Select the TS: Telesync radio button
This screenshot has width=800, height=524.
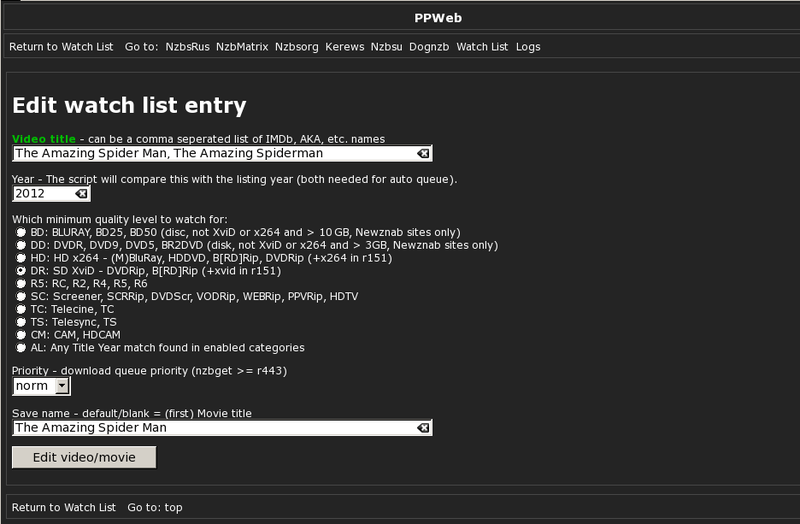[x=21, y=322]
